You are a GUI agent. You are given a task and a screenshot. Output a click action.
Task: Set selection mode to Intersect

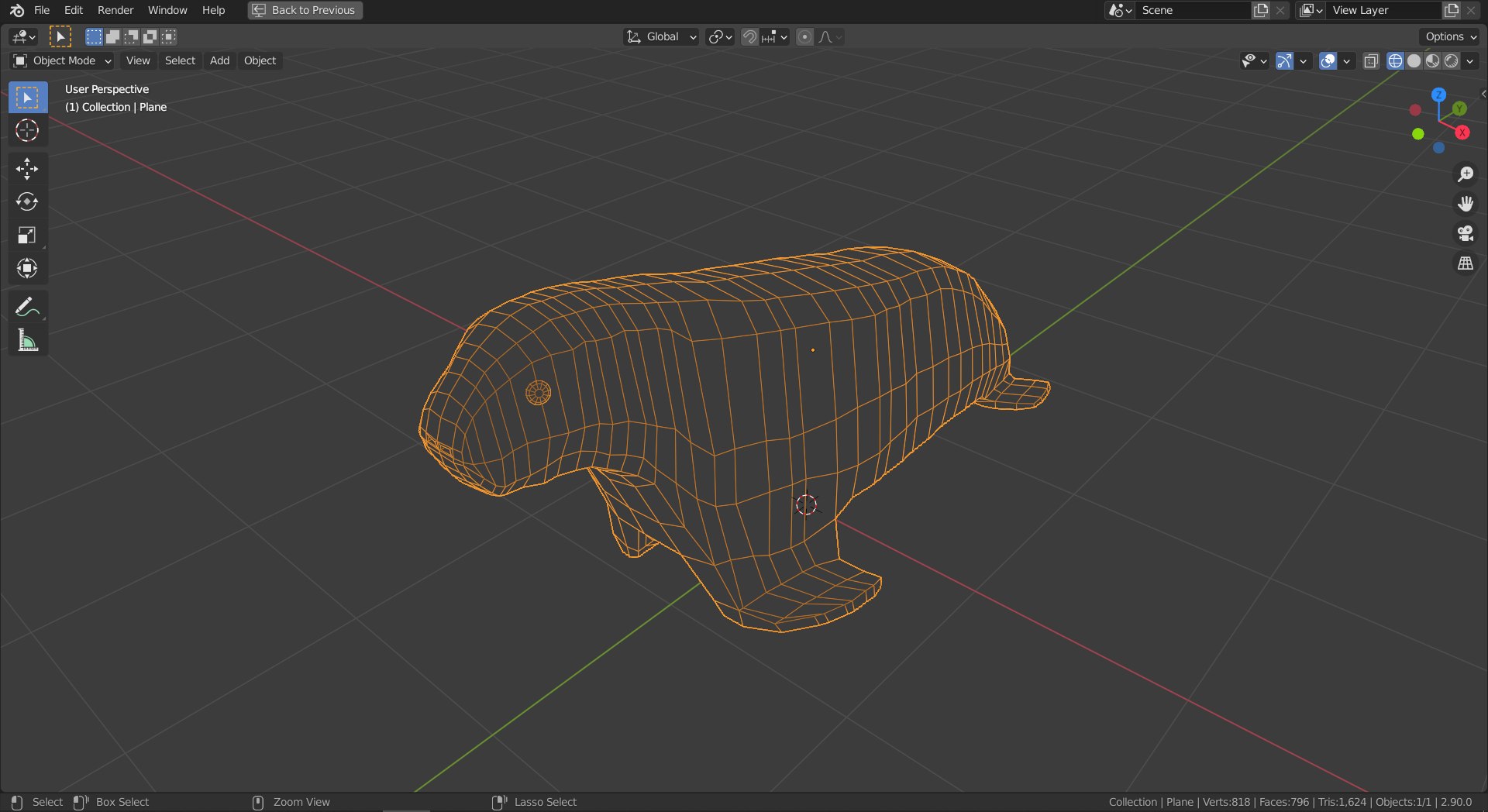point(168,36)
